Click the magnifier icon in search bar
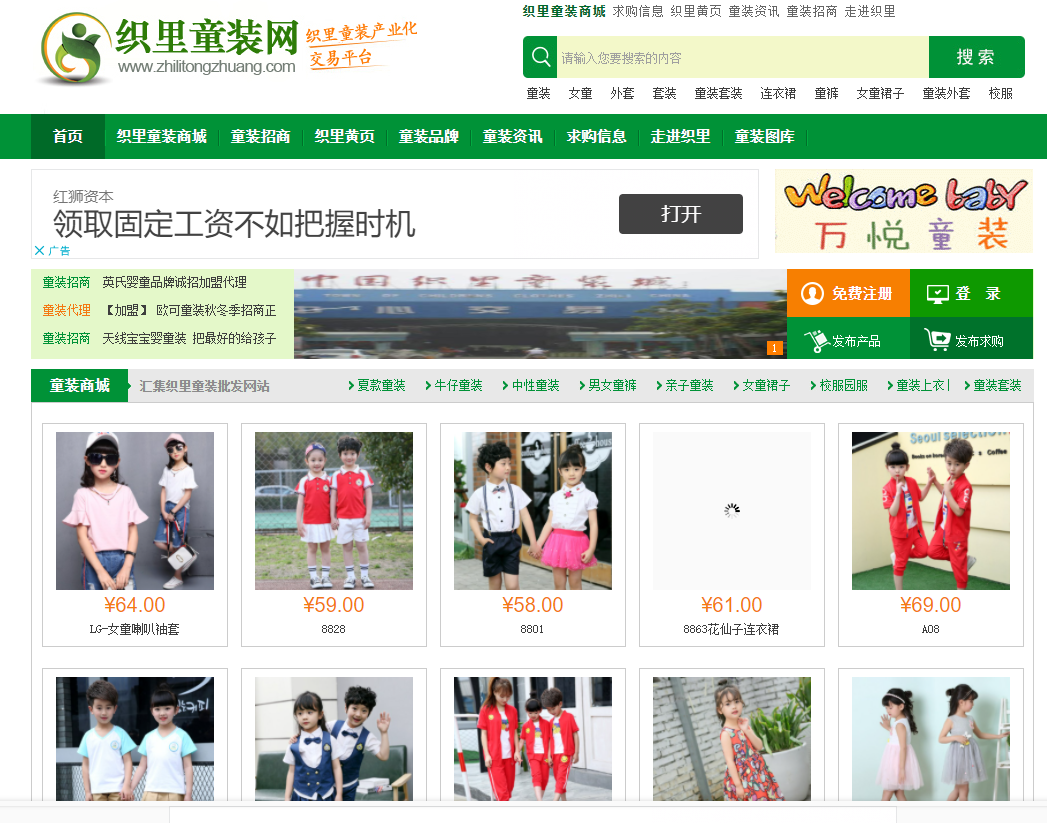This screenshot has width=1047, height=823. pos(540,57)
